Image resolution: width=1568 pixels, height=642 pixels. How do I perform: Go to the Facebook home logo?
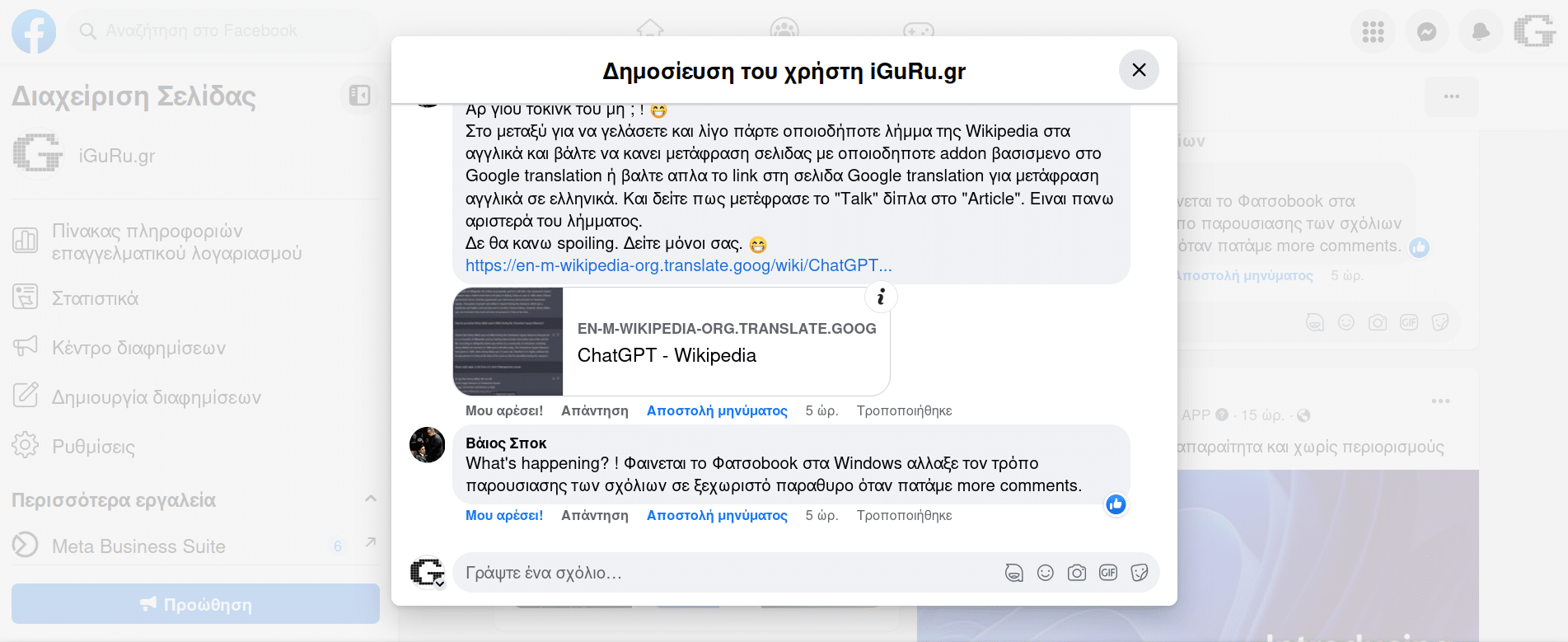[x=34, y=31]
